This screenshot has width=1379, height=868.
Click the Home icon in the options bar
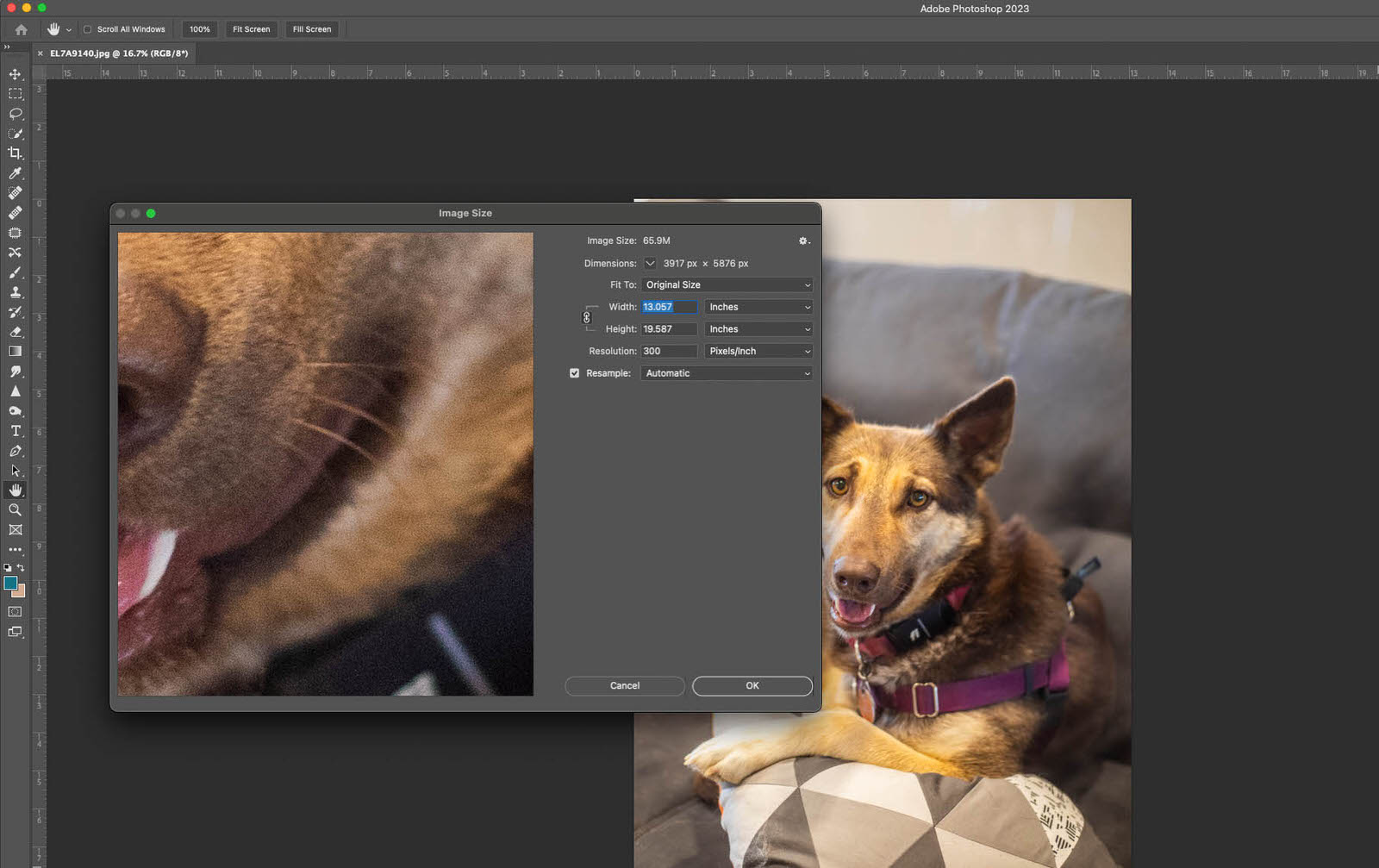[20, 28]
